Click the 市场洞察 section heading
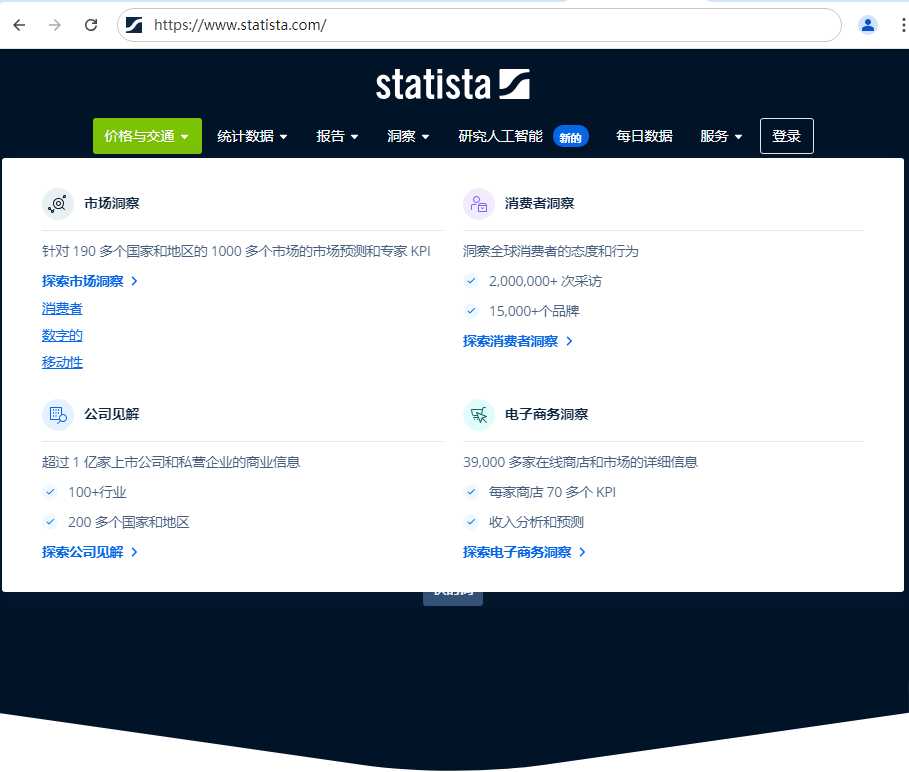909x772 pixels. (112, 203)
